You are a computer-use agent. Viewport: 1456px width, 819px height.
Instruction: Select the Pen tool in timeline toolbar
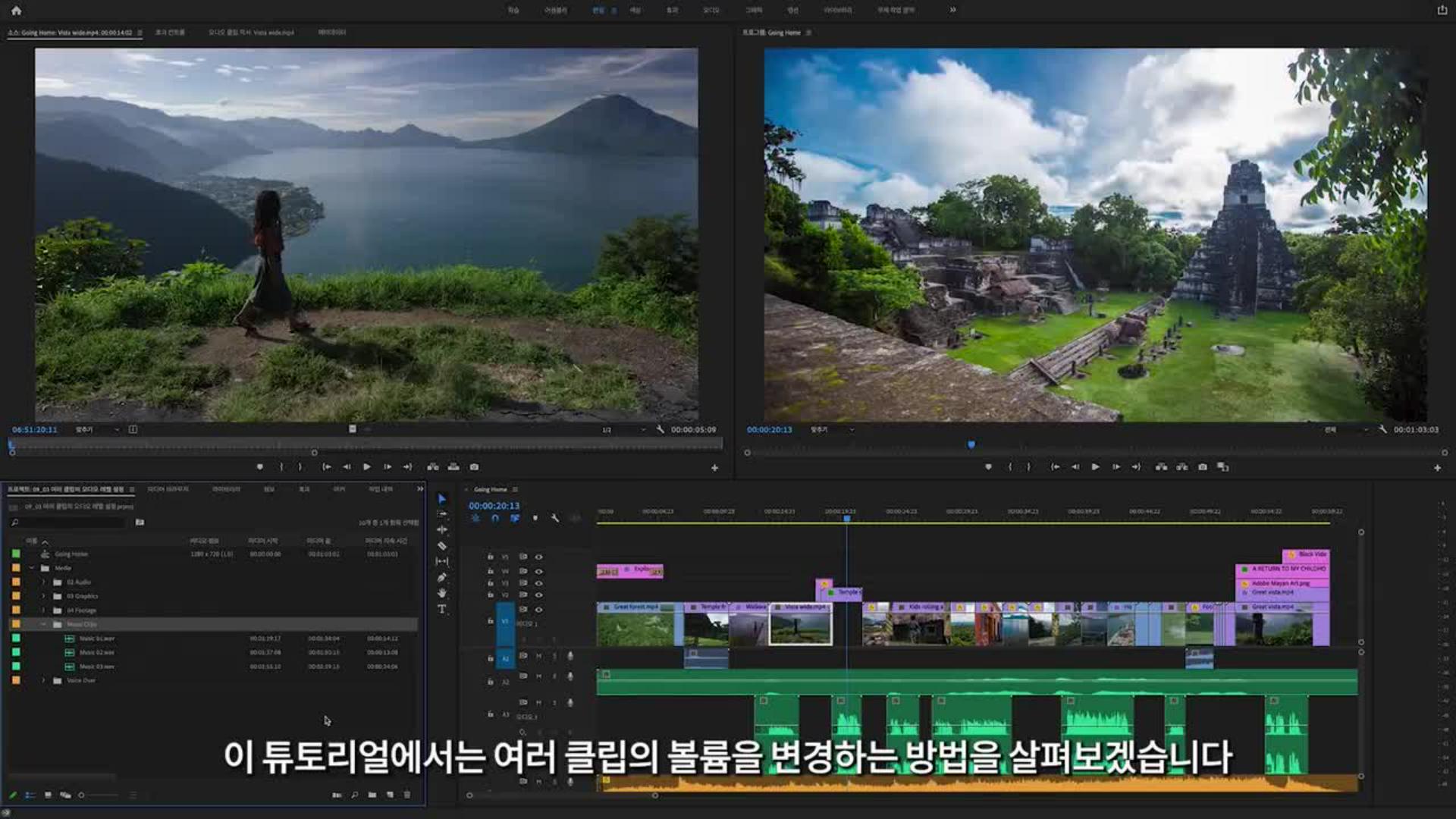pyautogui.click(x=442, y=577)
